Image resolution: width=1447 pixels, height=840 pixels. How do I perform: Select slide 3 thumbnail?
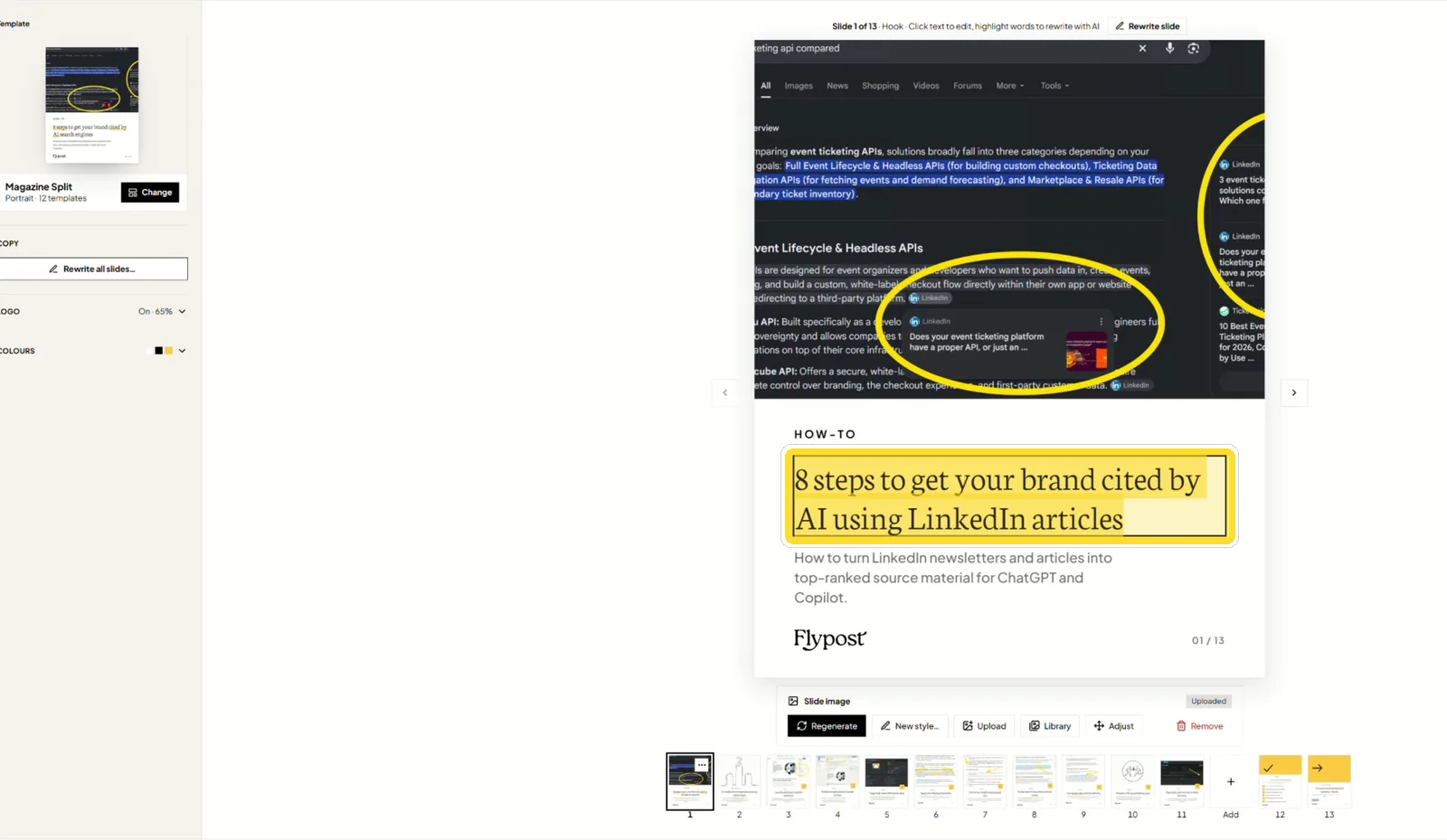tap(789, 781)
